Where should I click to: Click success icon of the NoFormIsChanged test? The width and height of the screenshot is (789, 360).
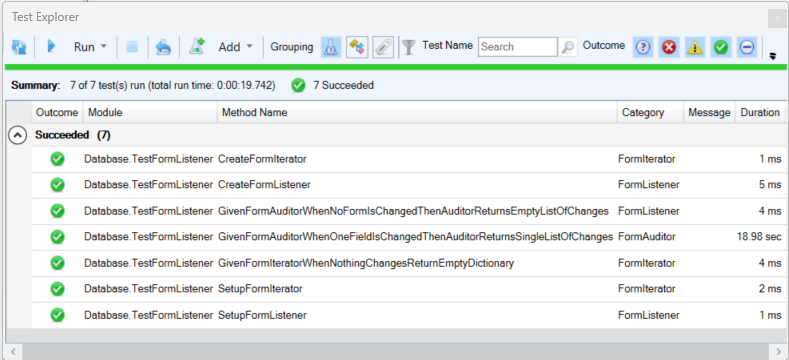coord(57,211)
